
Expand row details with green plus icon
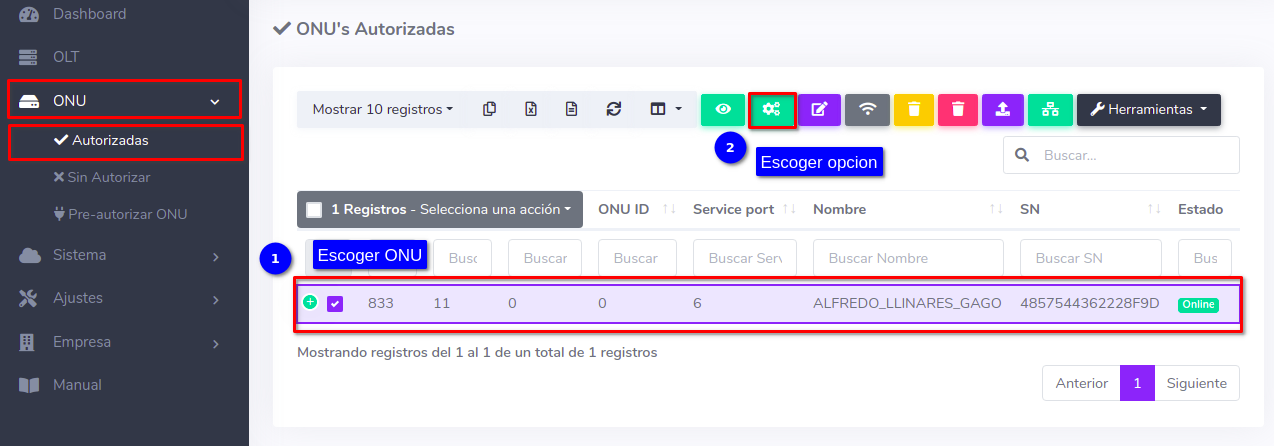pyautogui.click(x=310, y=302)
